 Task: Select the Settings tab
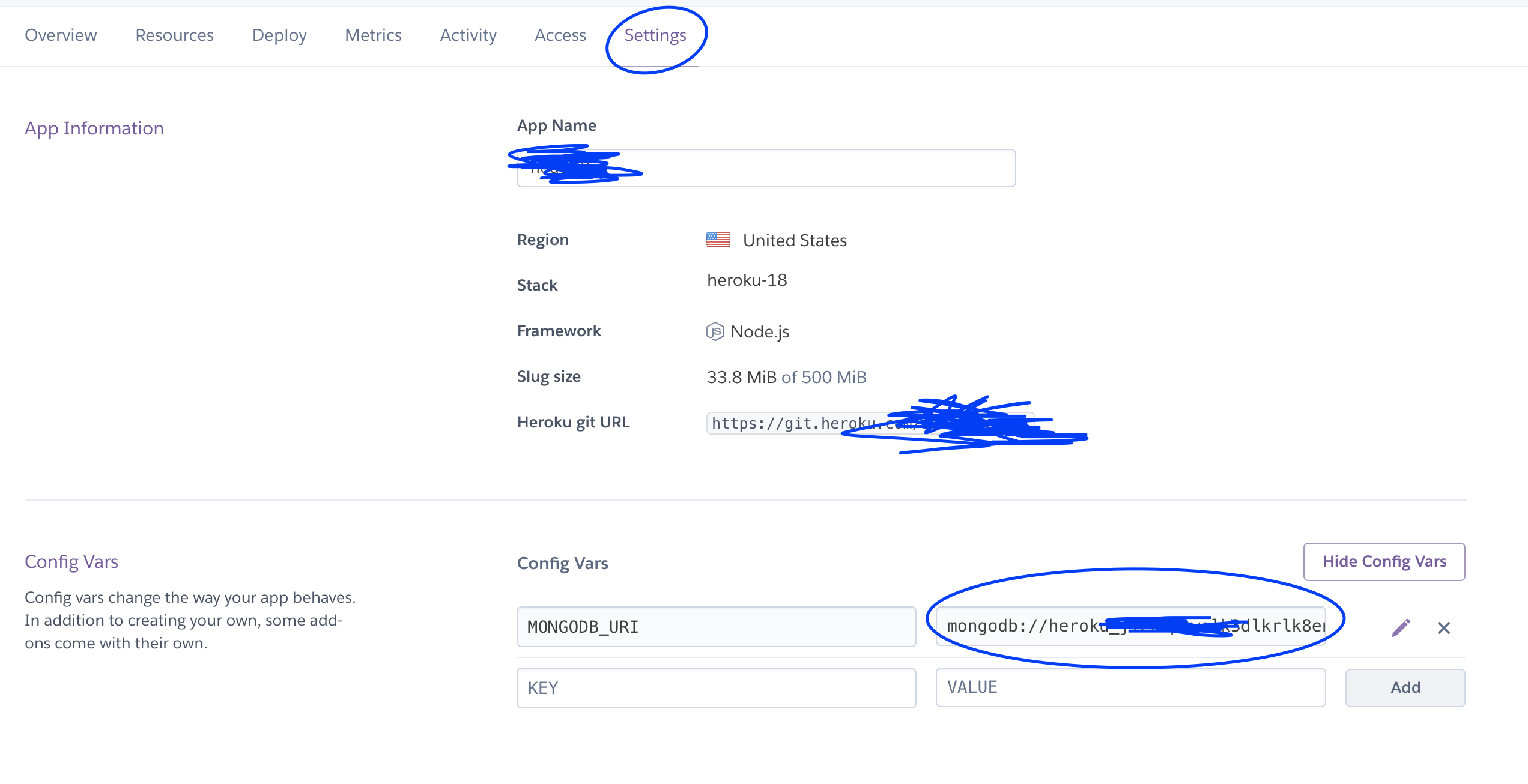point(655,35)
